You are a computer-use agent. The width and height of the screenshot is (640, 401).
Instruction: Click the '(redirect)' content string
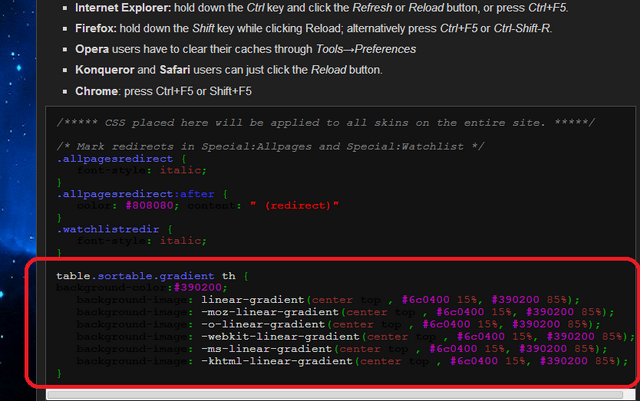point(294,205)
